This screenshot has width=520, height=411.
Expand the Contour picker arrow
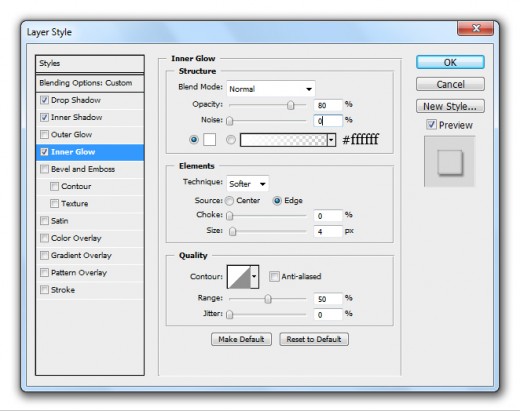pos(254,277)
